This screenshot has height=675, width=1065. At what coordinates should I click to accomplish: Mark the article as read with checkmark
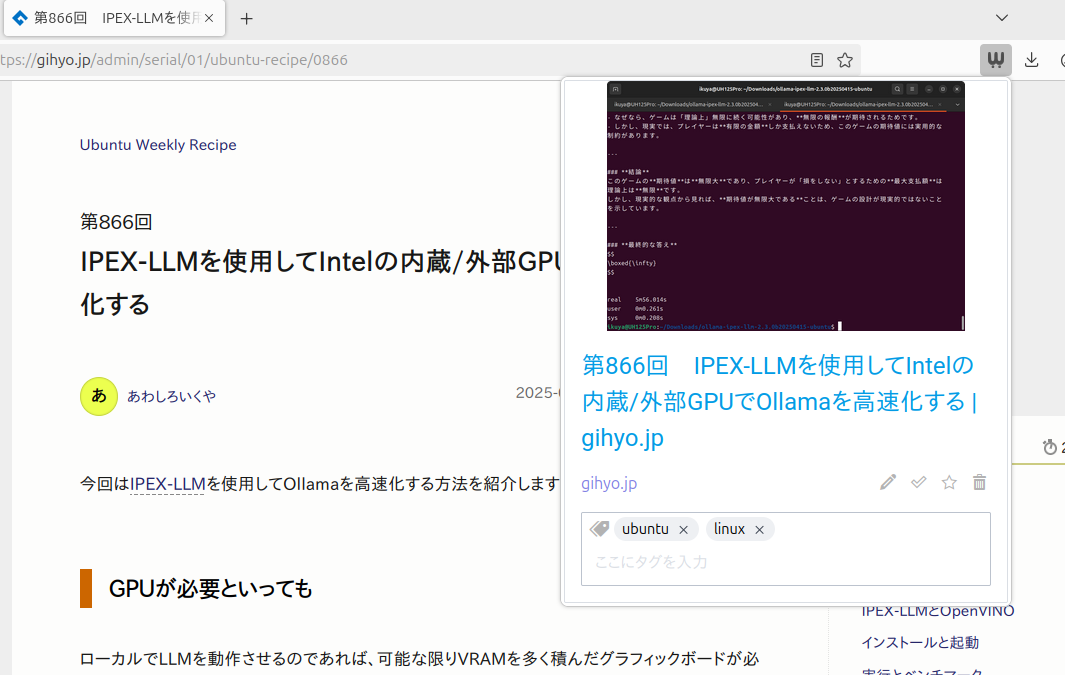coord(919,483)
